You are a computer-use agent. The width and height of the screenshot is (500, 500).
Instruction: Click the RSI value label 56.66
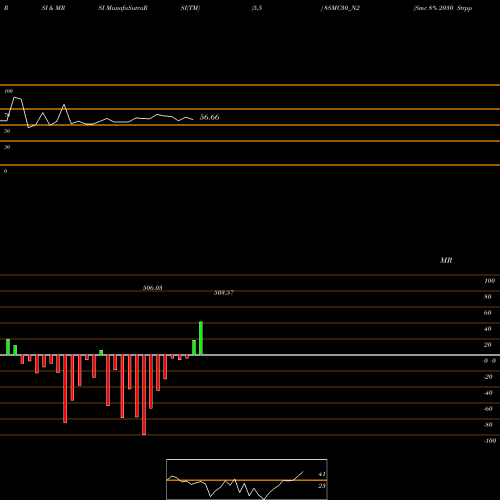[209, 117]
